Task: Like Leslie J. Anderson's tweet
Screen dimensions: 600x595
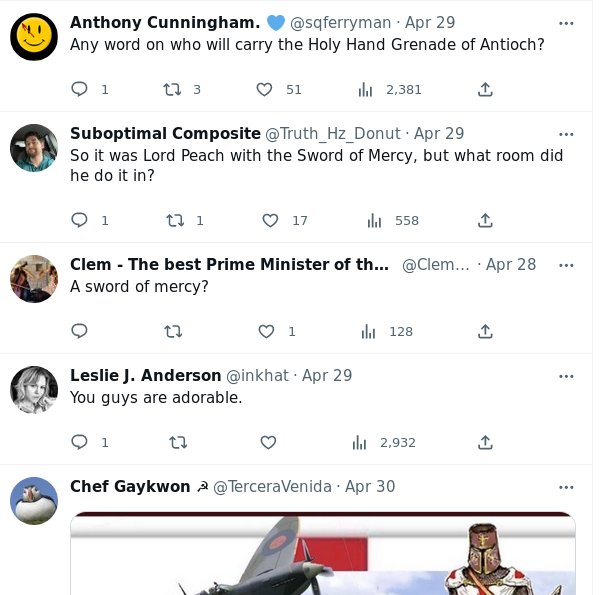Action: (268, 442)
